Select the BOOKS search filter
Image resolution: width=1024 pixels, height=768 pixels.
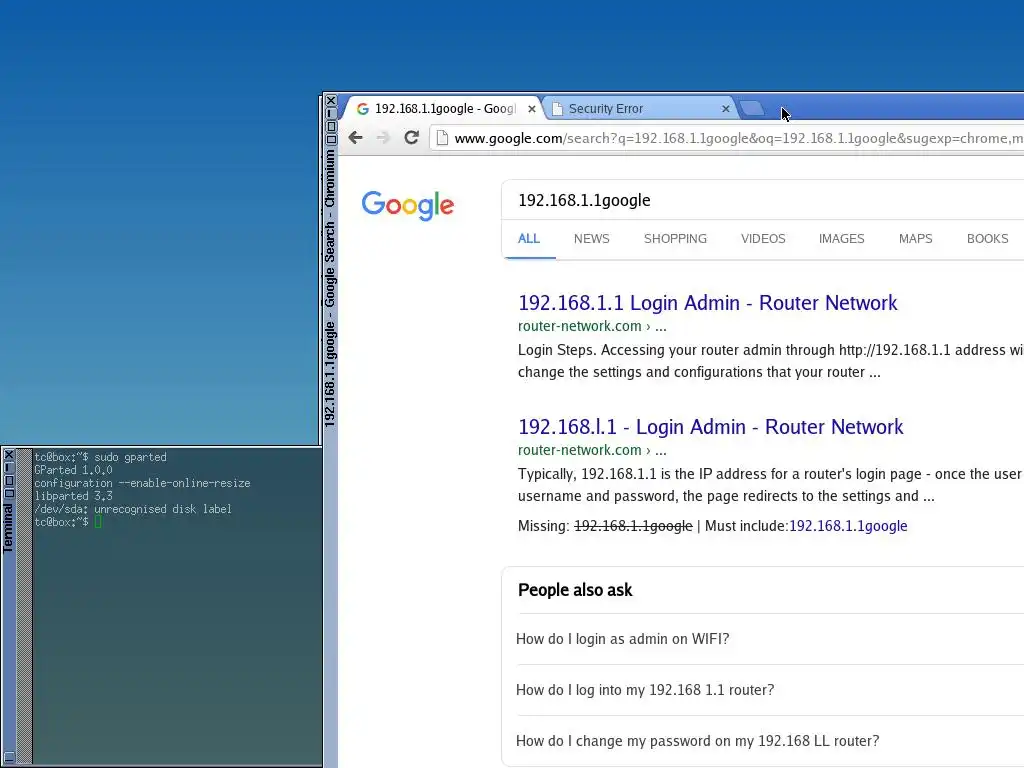[987, 239]
